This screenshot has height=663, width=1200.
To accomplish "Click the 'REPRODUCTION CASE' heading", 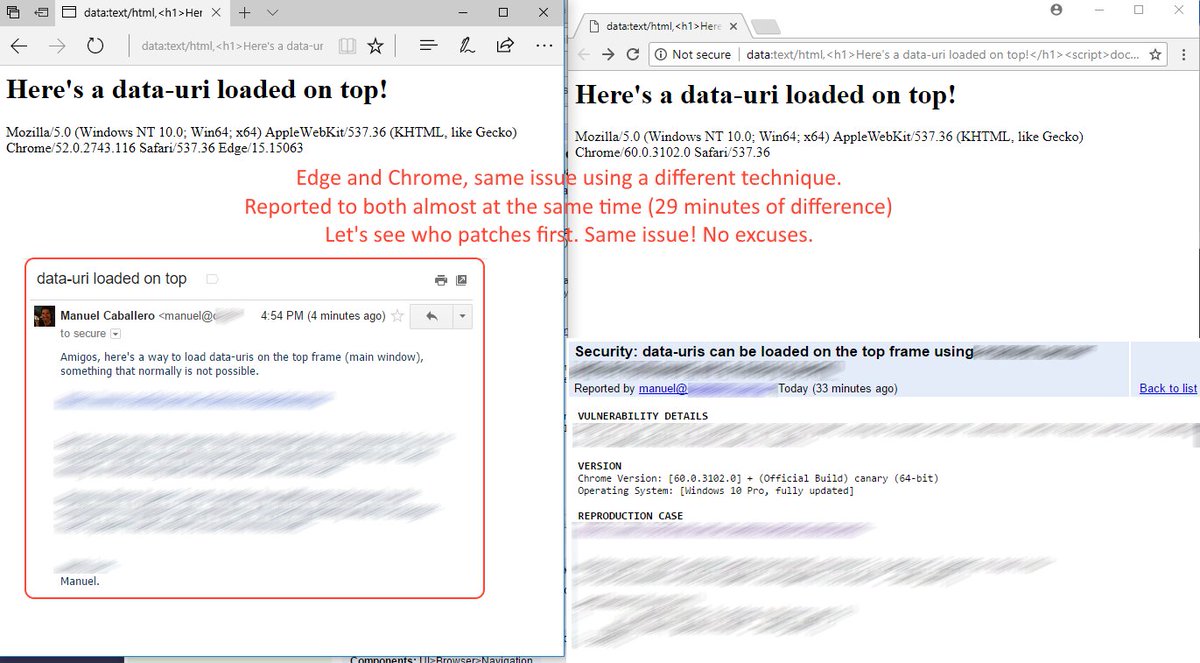I will coord(630,516).
